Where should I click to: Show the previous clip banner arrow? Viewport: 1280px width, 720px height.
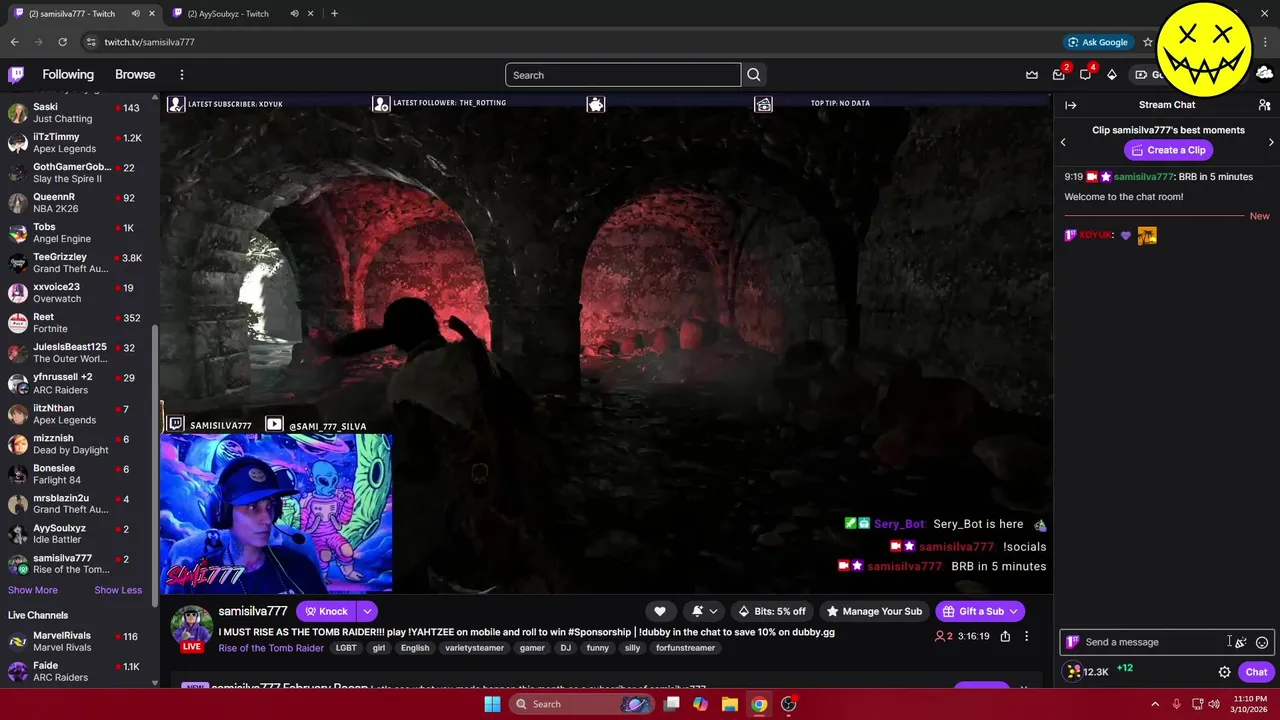point(1063,142)
